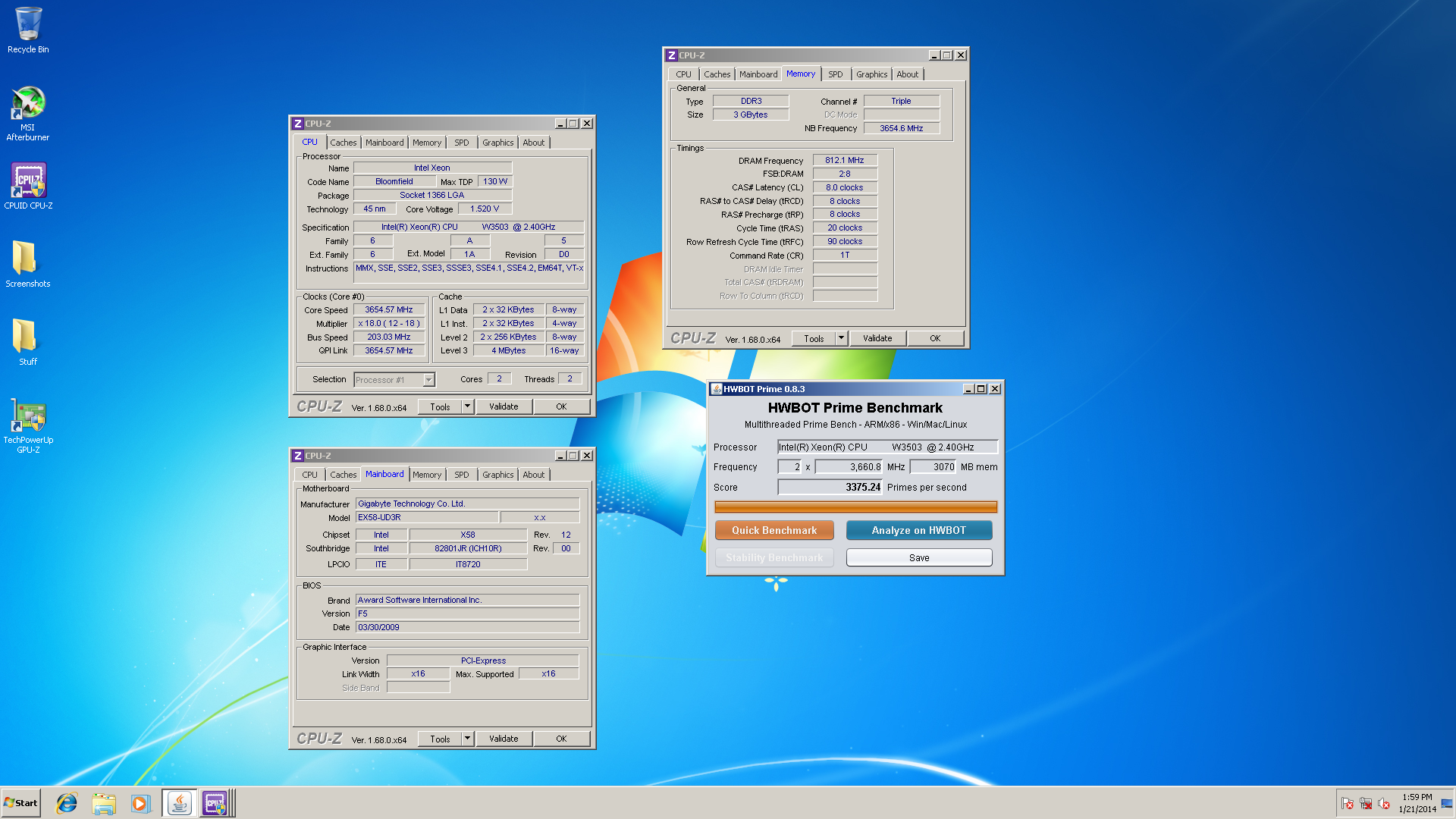Open Tools dropdown arrow in CPU window
The image size is (1456, 819).
467,406
